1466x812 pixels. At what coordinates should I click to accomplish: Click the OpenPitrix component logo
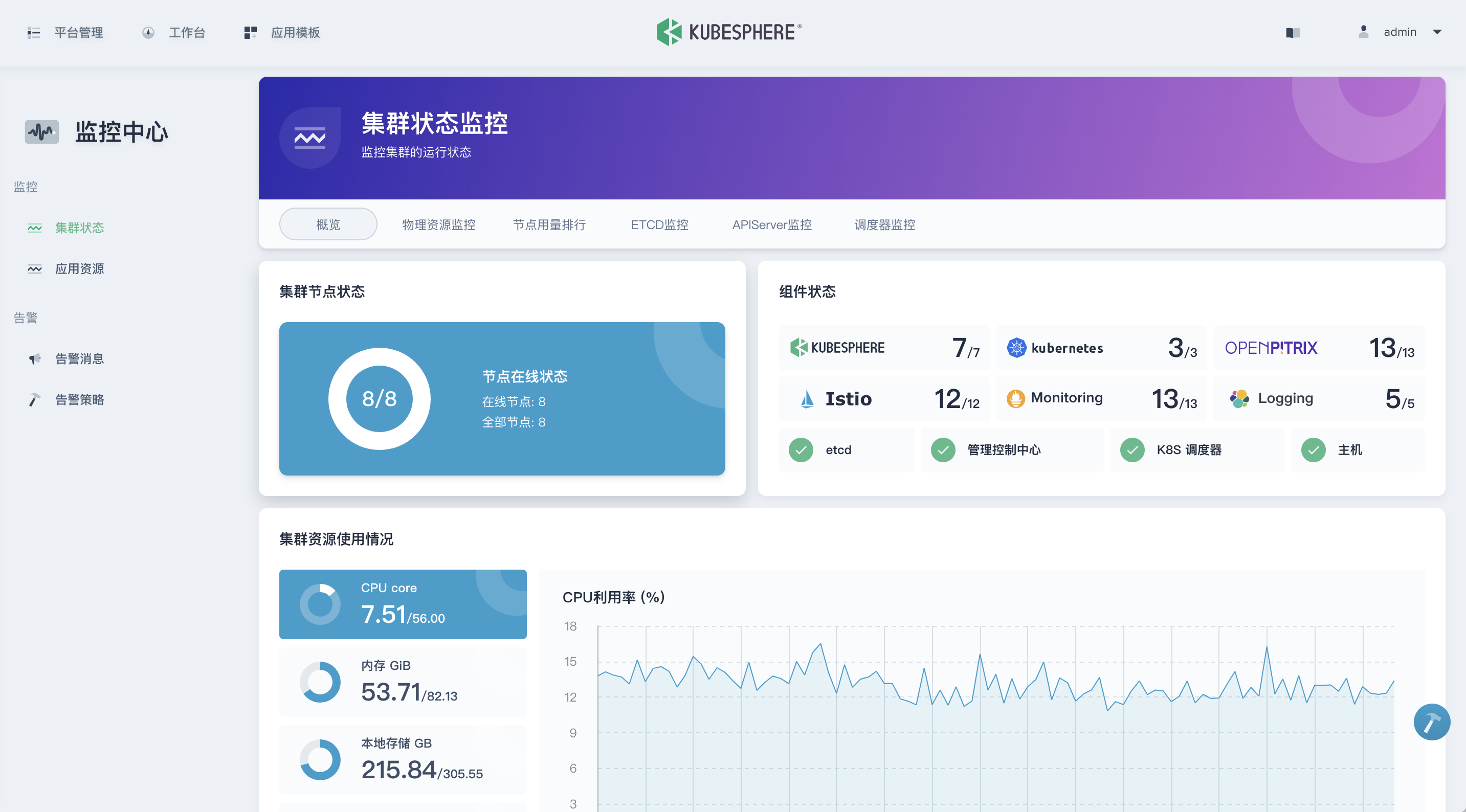pyautogui.click(x=1271, y=348)
